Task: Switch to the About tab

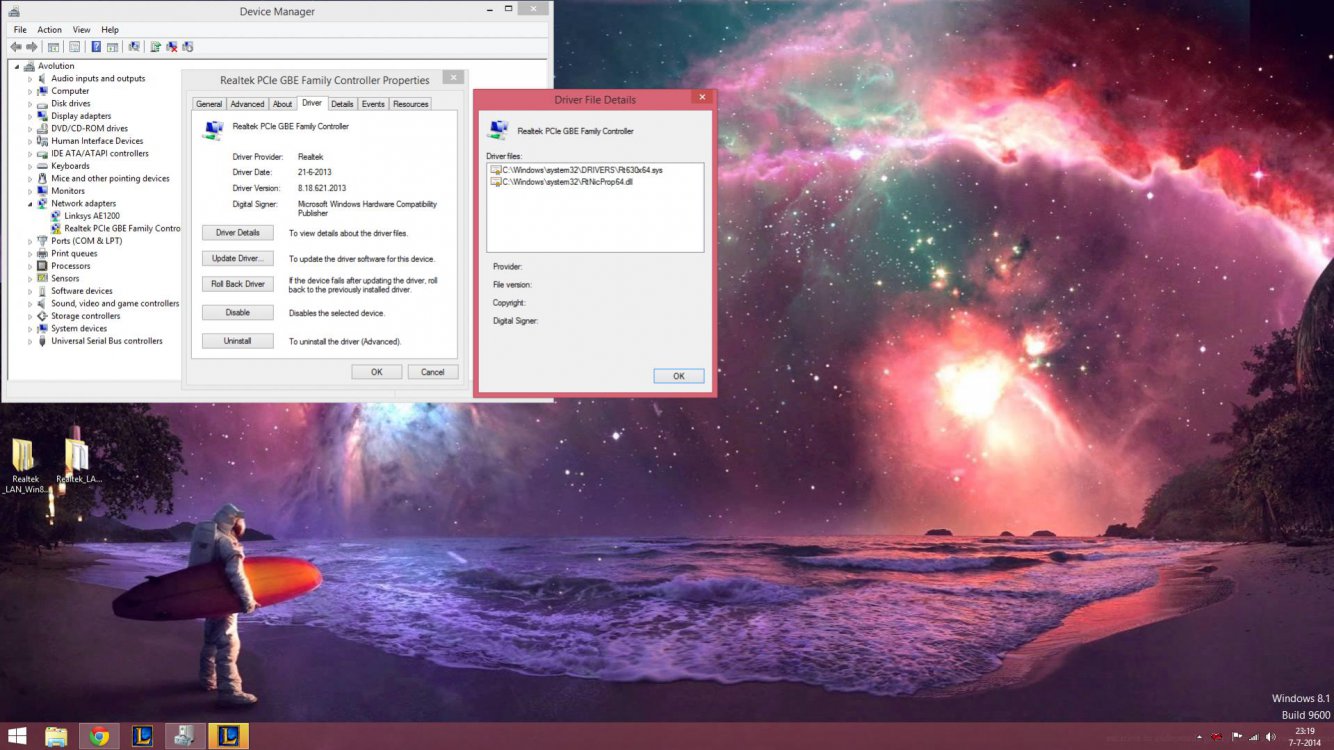Action: (x=283, y=104)
